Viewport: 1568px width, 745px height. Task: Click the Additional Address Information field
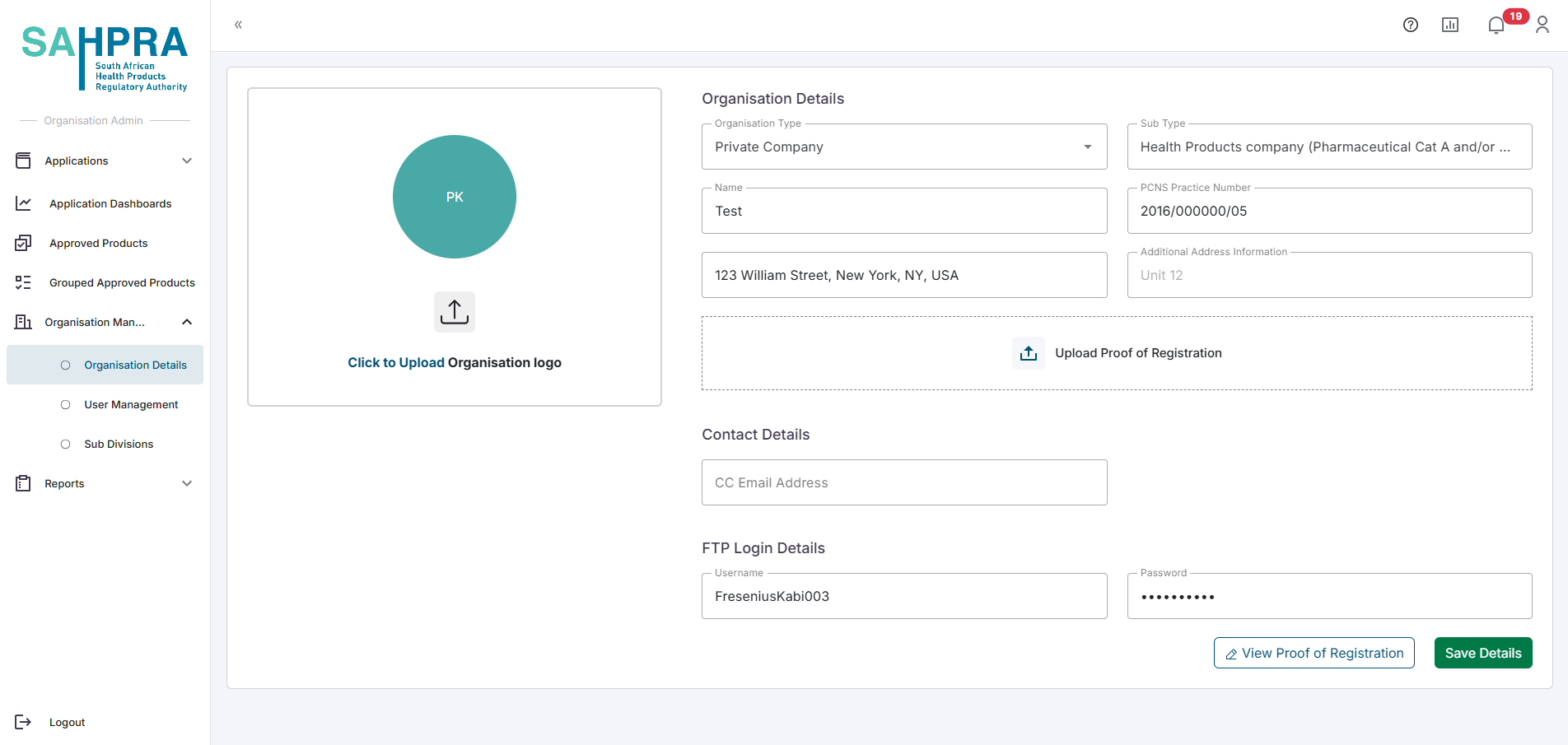(x=1329, y=275)
